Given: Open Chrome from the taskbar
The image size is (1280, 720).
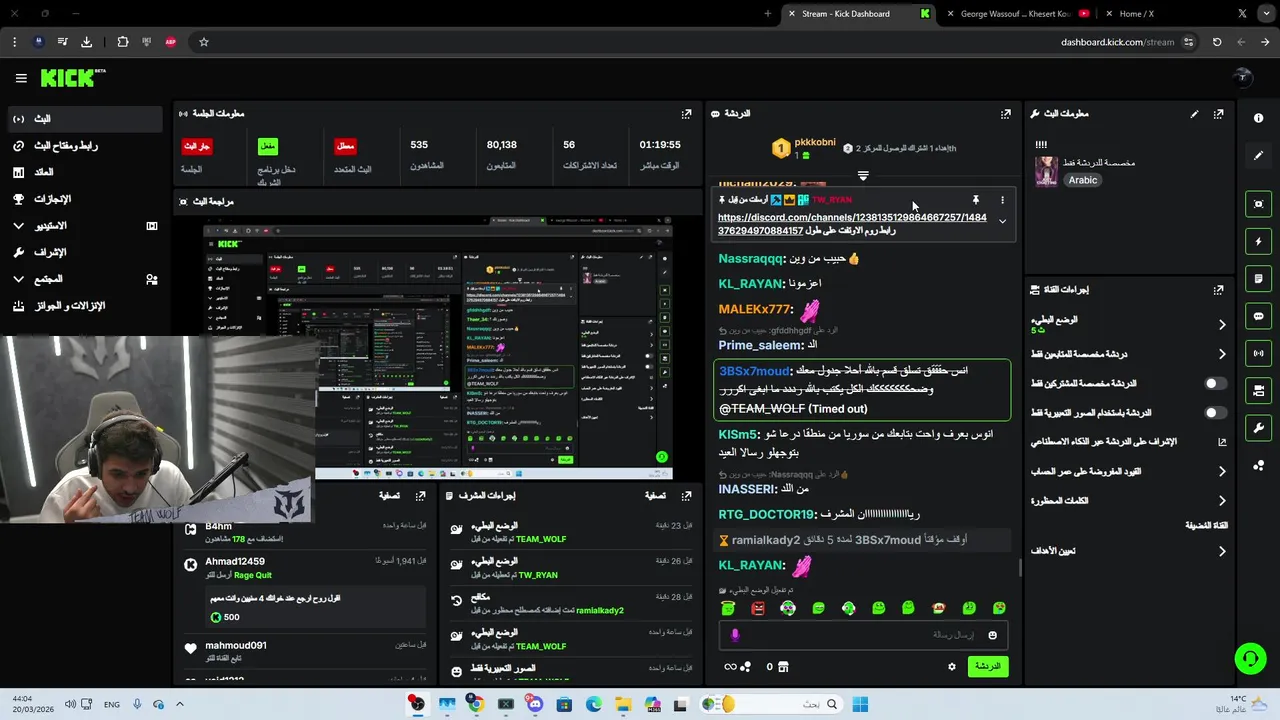Looking at the screenshot, I should point(476,705).
